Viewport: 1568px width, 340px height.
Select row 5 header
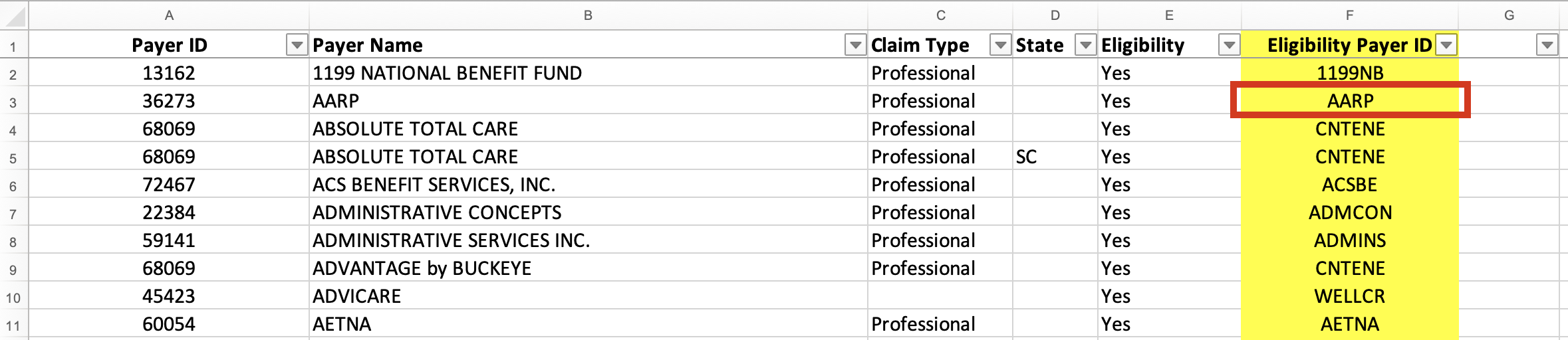click(13, 158)
